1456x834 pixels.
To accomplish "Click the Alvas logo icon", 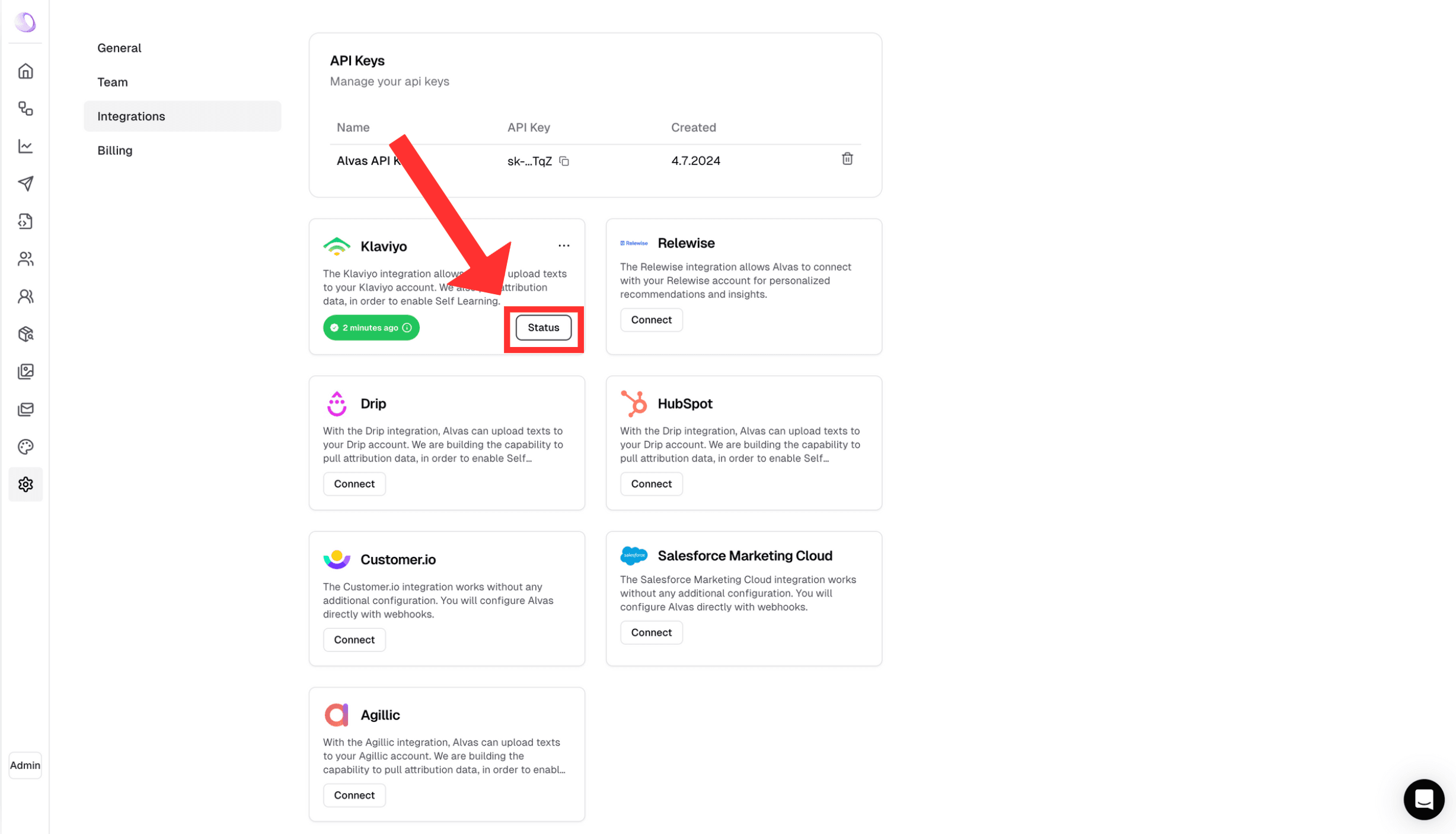I will 25,23.
